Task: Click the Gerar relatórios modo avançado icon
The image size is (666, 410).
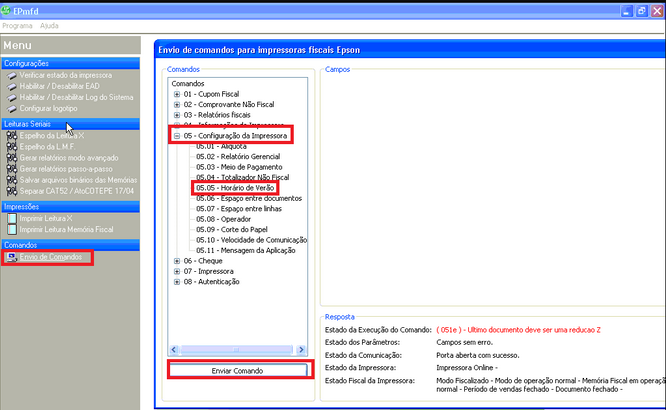Action: coord(11,158)
